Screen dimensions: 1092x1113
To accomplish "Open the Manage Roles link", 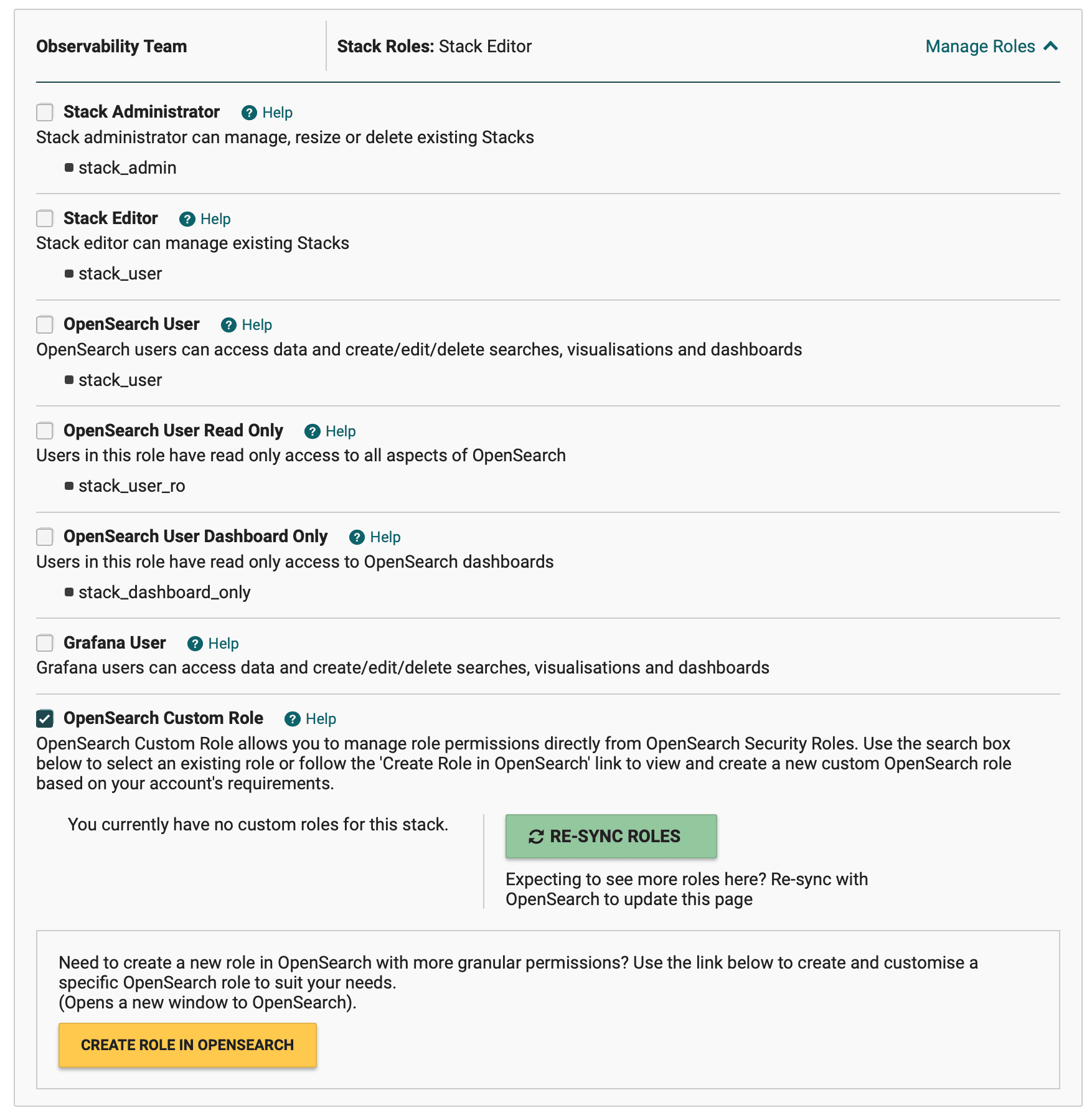I will 979,46.
